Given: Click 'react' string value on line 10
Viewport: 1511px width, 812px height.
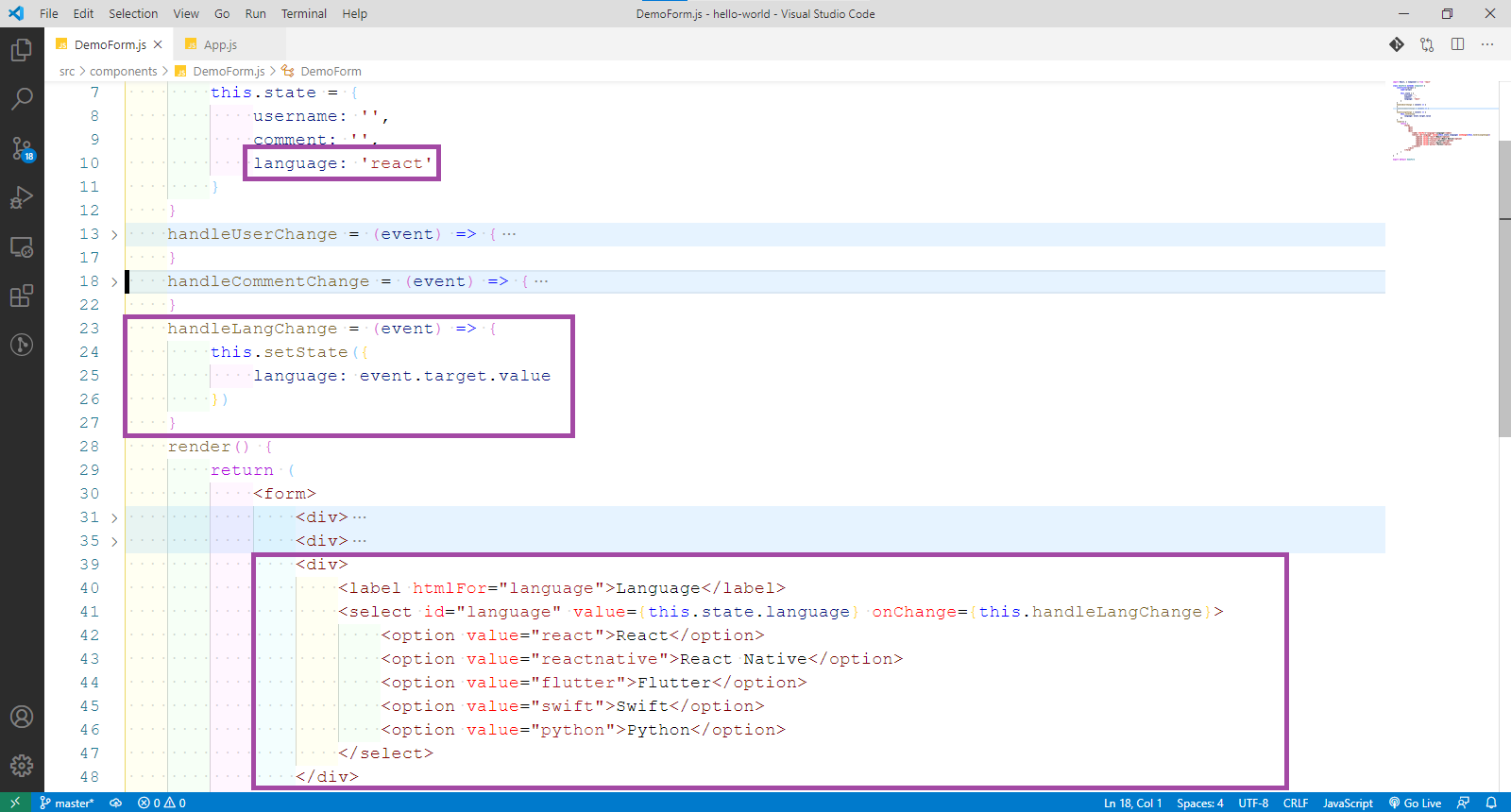Looking at the screenshot, I should (397, 163).
